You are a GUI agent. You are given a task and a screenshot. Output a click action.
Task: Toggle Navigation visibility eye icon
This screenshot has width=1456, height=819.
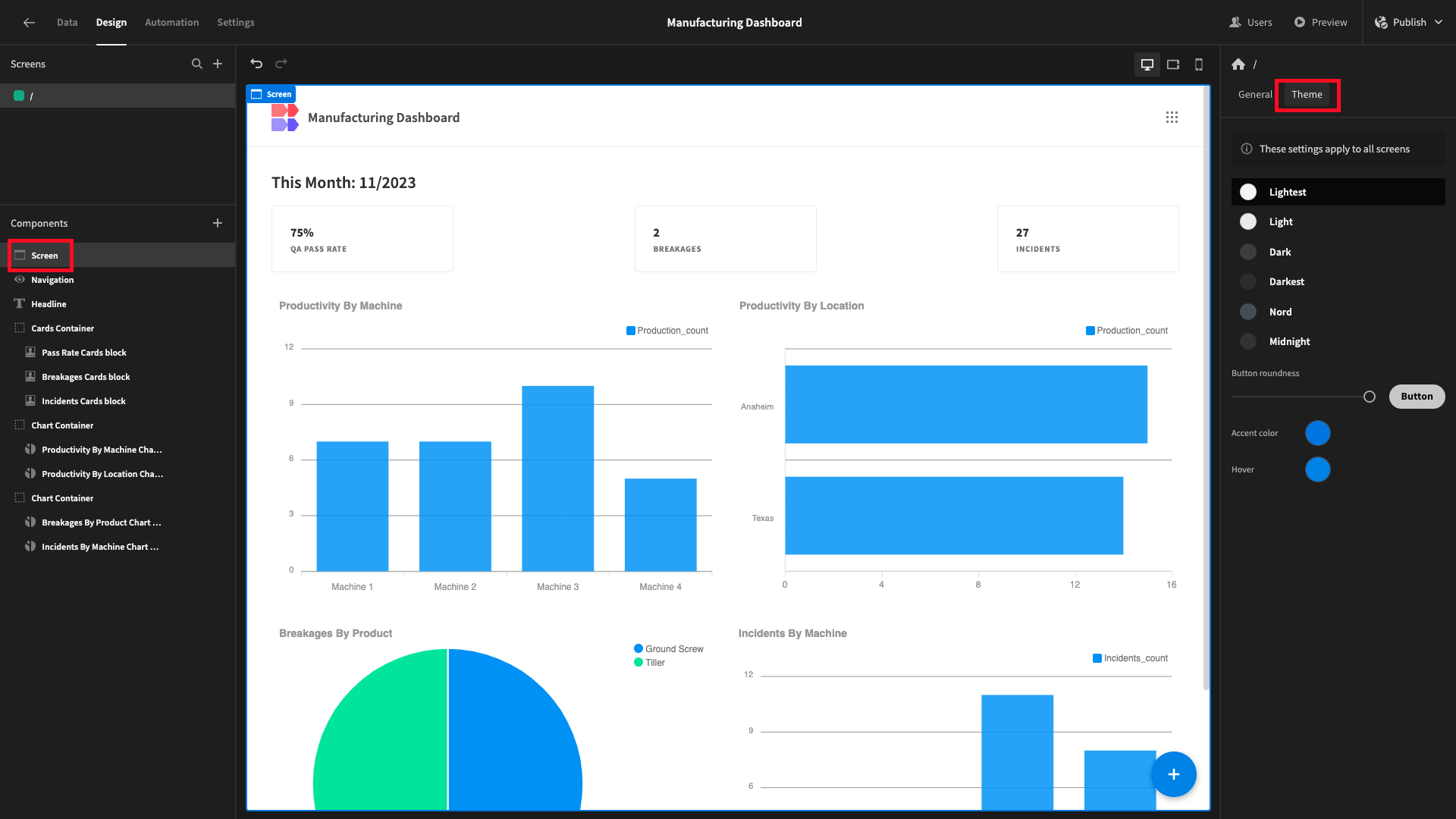tap(20, 280)
